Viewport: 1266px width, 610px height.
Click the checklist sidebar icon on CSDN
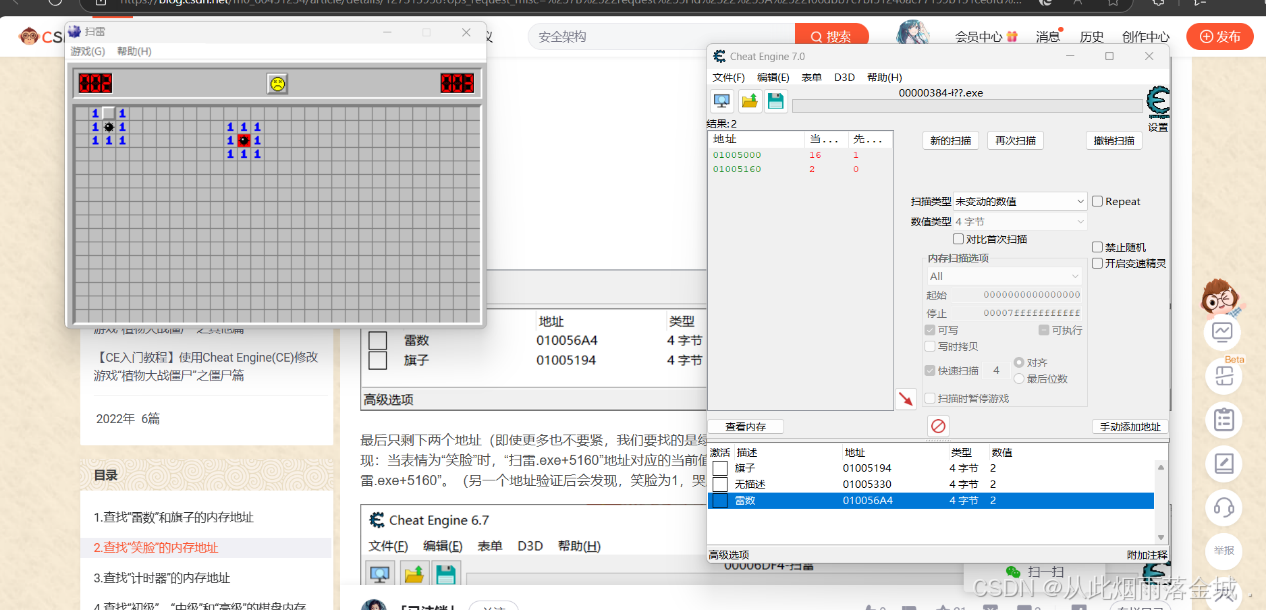pos(1222,419)
